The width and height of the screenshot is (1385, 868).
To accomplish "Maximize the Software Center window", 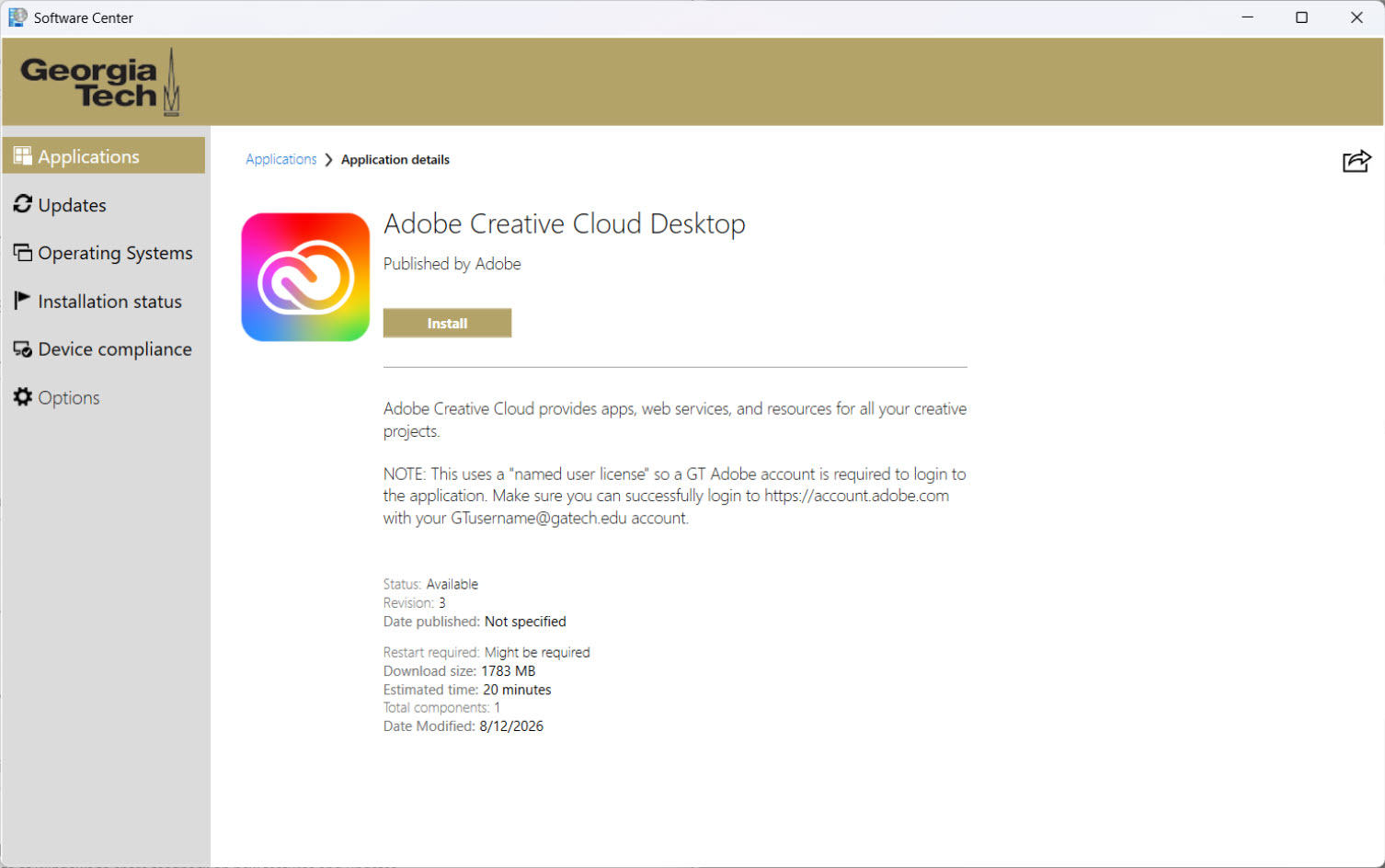I will coord(1301,17).
